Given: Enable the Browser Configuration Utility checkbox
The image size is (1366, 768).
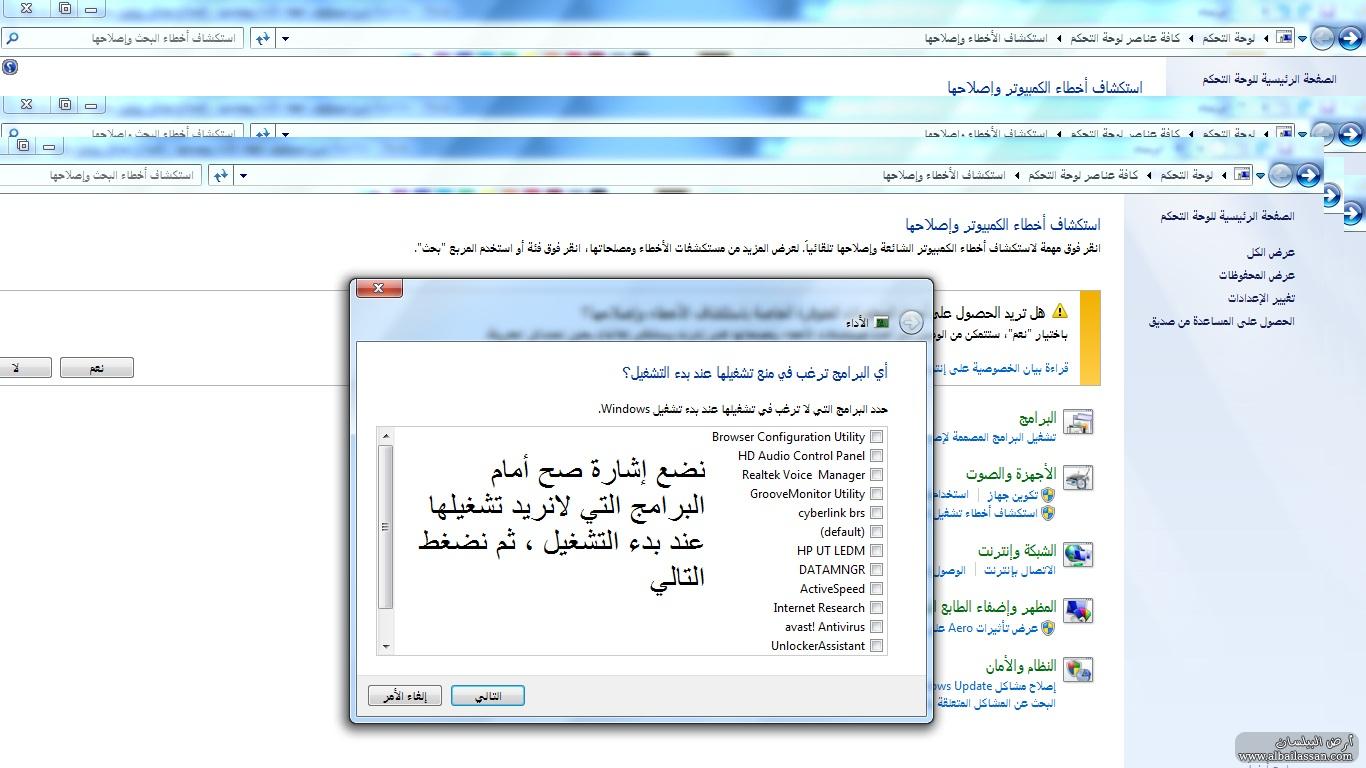Looking at the screenshot, I should 876,437.
